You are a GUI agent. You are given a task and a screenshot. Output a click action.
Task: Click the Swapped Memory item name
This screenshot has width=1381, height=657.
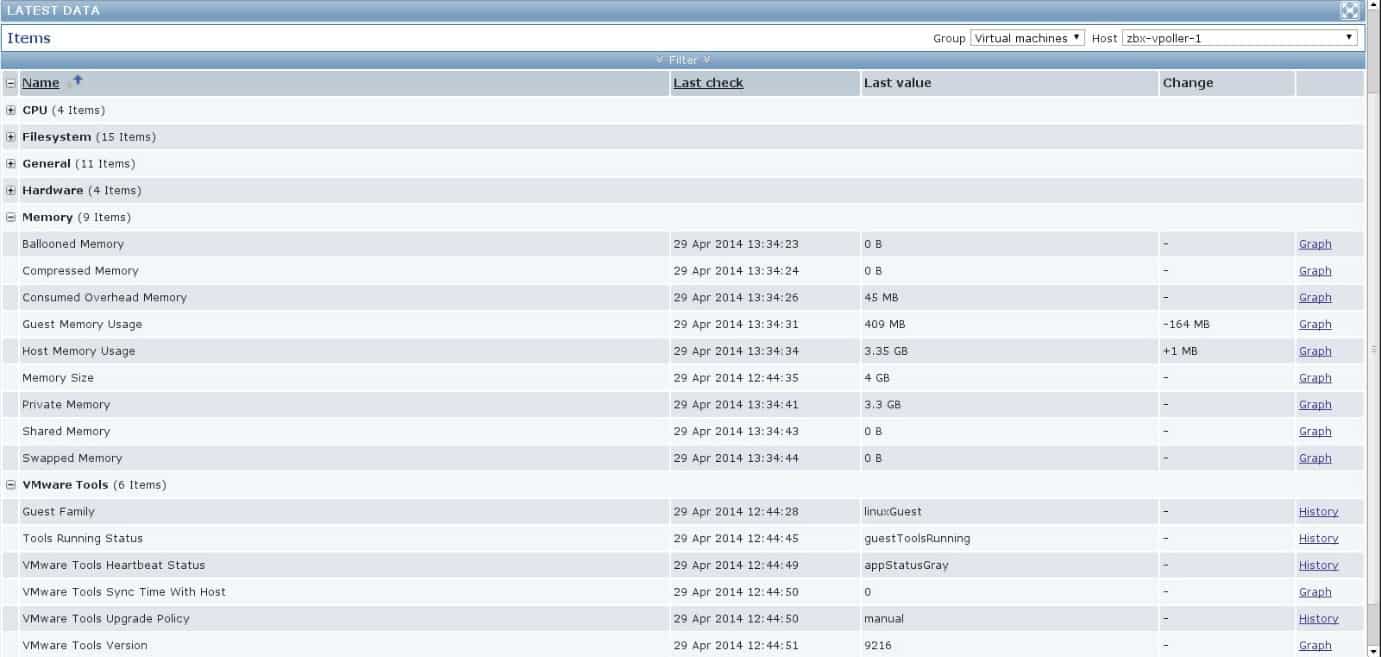point(72,458)
